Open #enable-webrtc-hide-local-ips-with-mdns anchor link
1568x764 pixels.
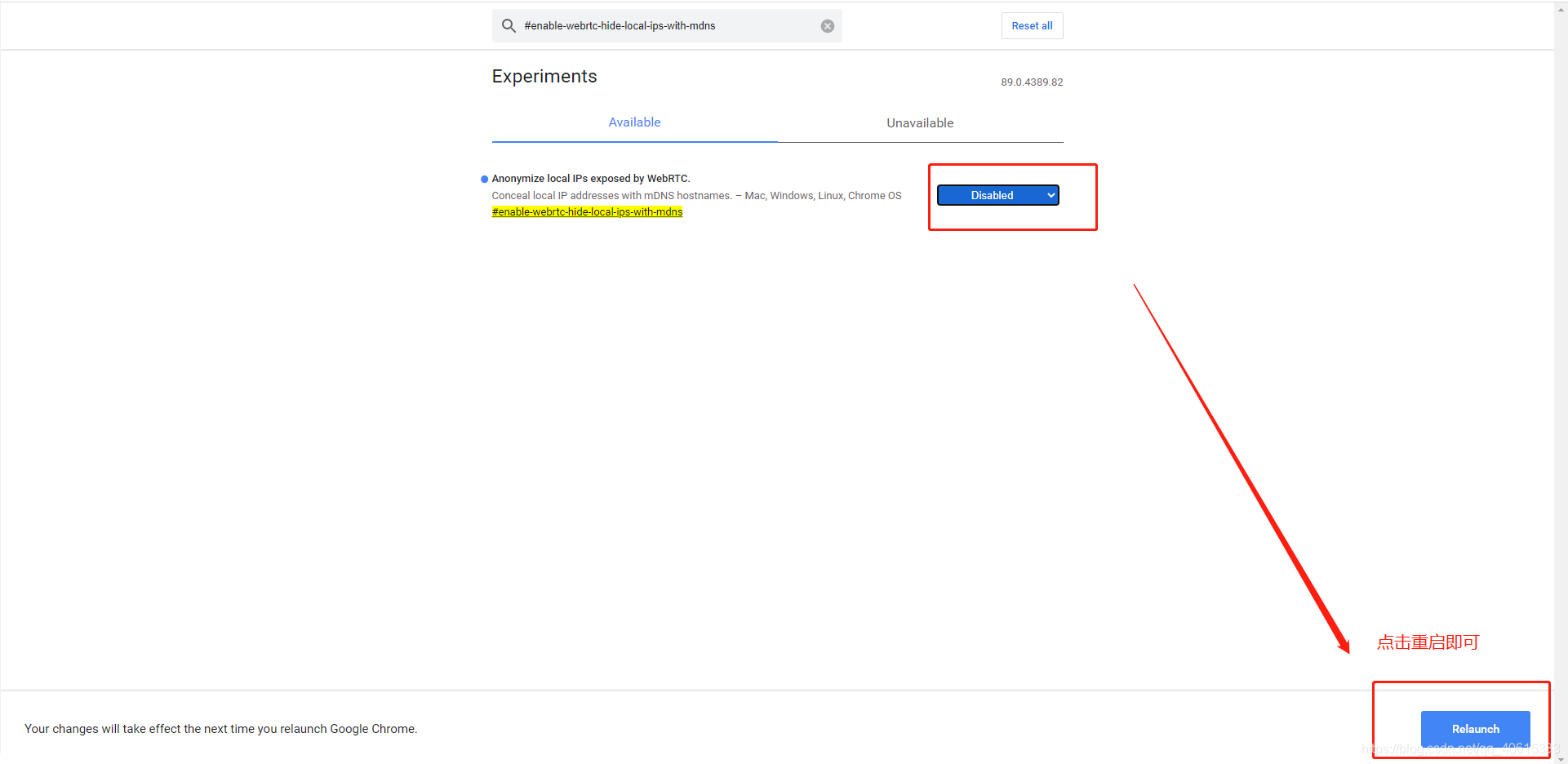point(587,212)
